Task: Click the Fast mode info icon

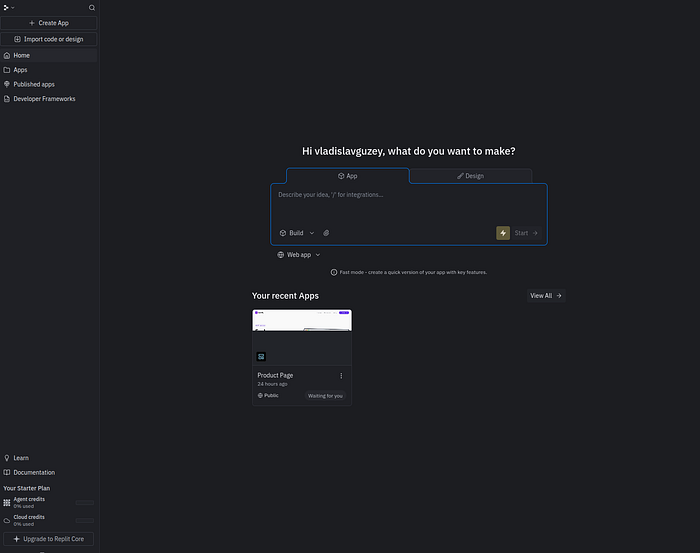Action: click(333, 272)
